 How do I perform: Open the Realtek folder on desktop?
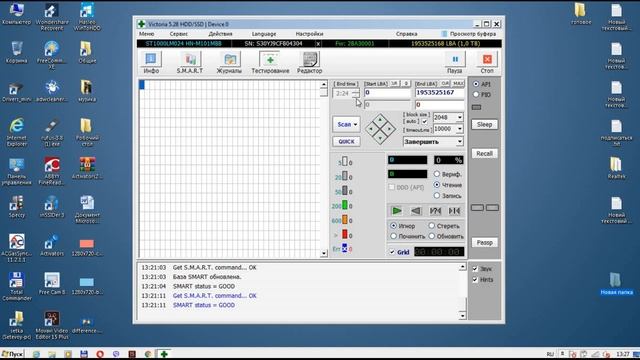click(x=616, y=168)
